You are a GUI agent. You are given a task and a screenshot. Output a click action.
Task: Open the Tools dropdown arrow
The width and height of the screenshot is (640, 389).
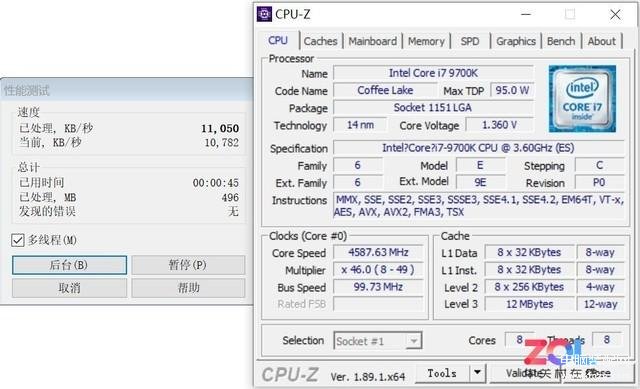click(x=477, y=373)
